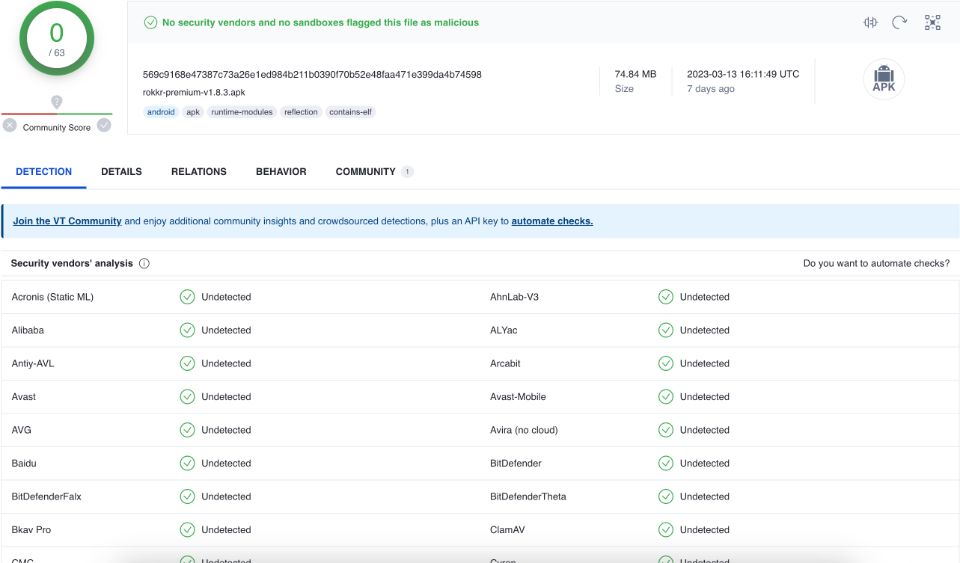Click Alibaba undetected check icon
Image resolution: width=960 pixels, height=563 pixels.
point(187,330)
